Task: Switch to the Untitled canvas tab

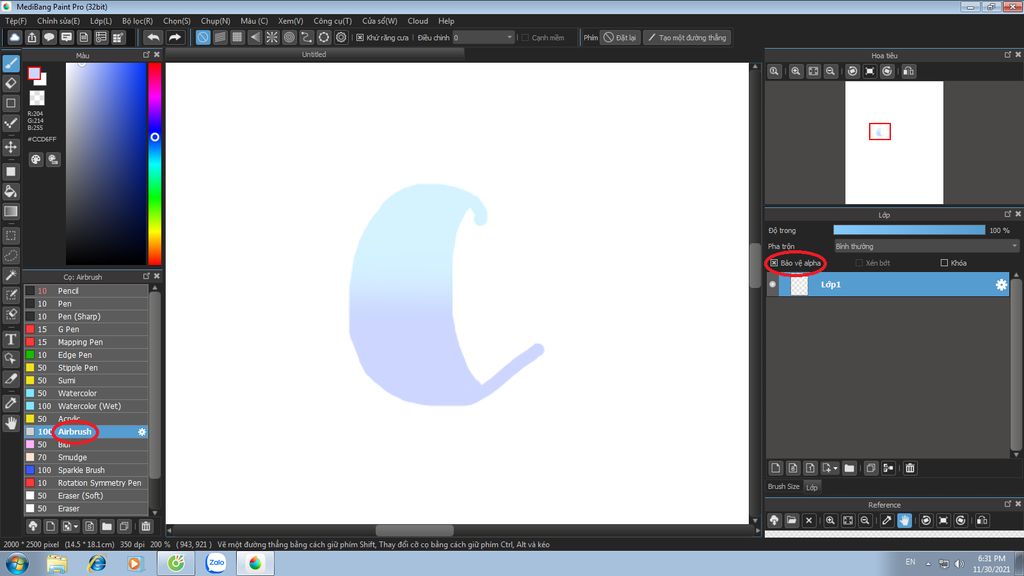Action: 314,55
